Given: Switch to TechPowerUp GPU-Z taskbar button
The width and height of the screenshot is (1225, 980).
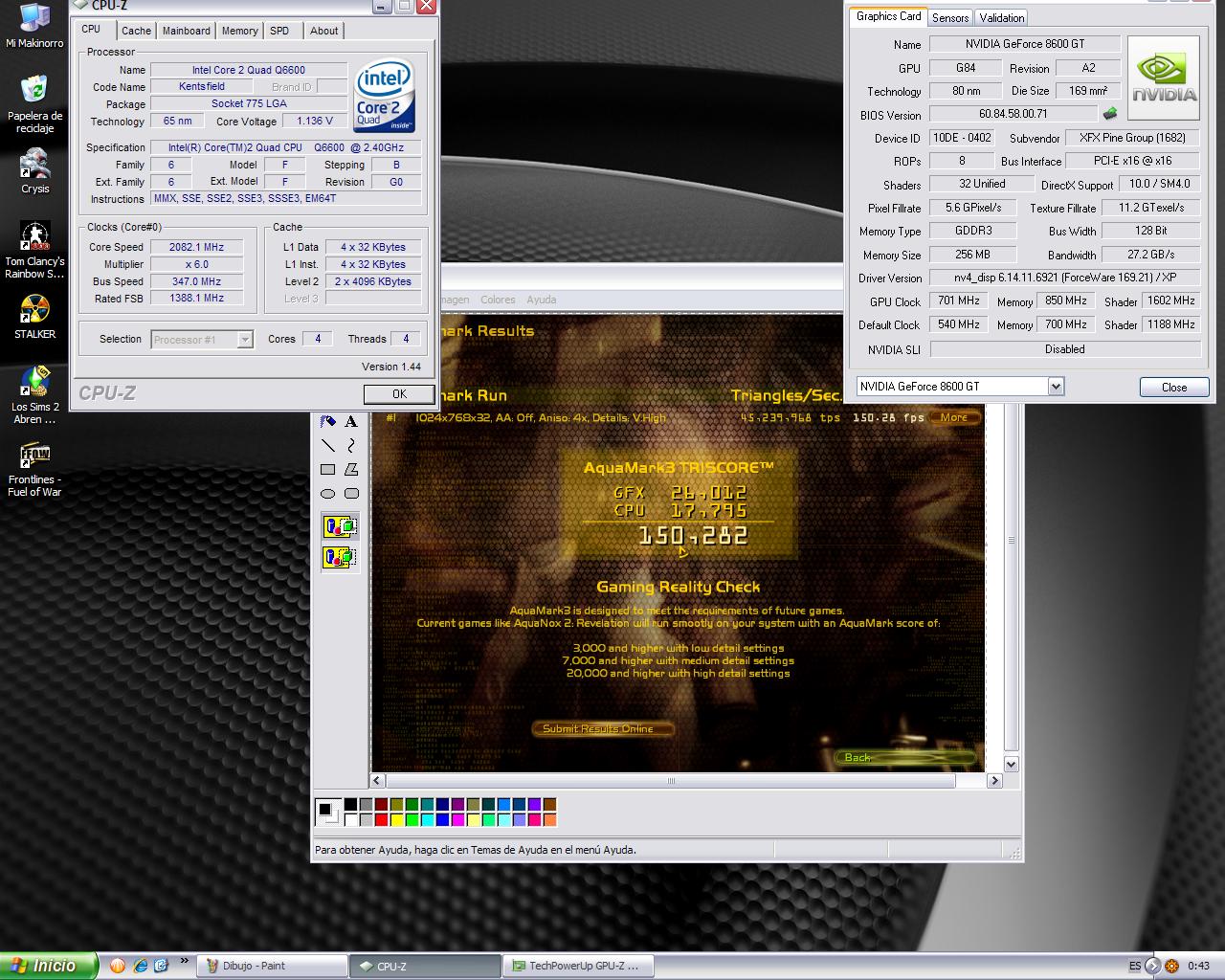Looking at the screenshot, I should [x=578, y=966].
